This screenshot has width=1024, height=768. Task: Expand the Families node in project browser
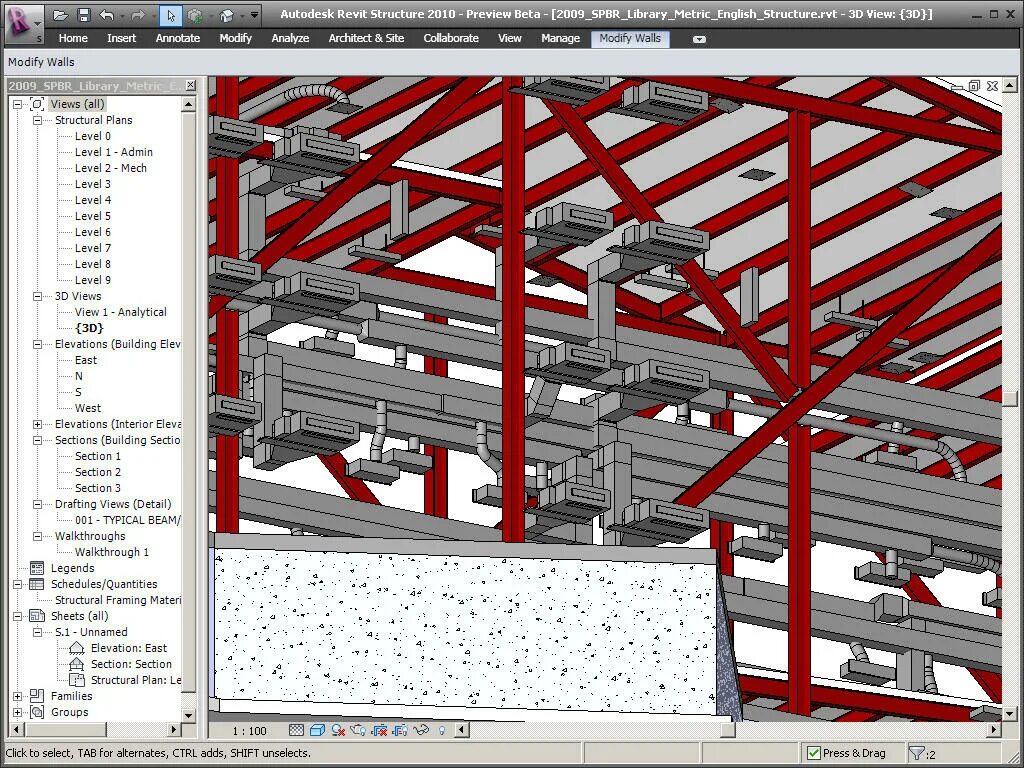click(x=17, y=696)
